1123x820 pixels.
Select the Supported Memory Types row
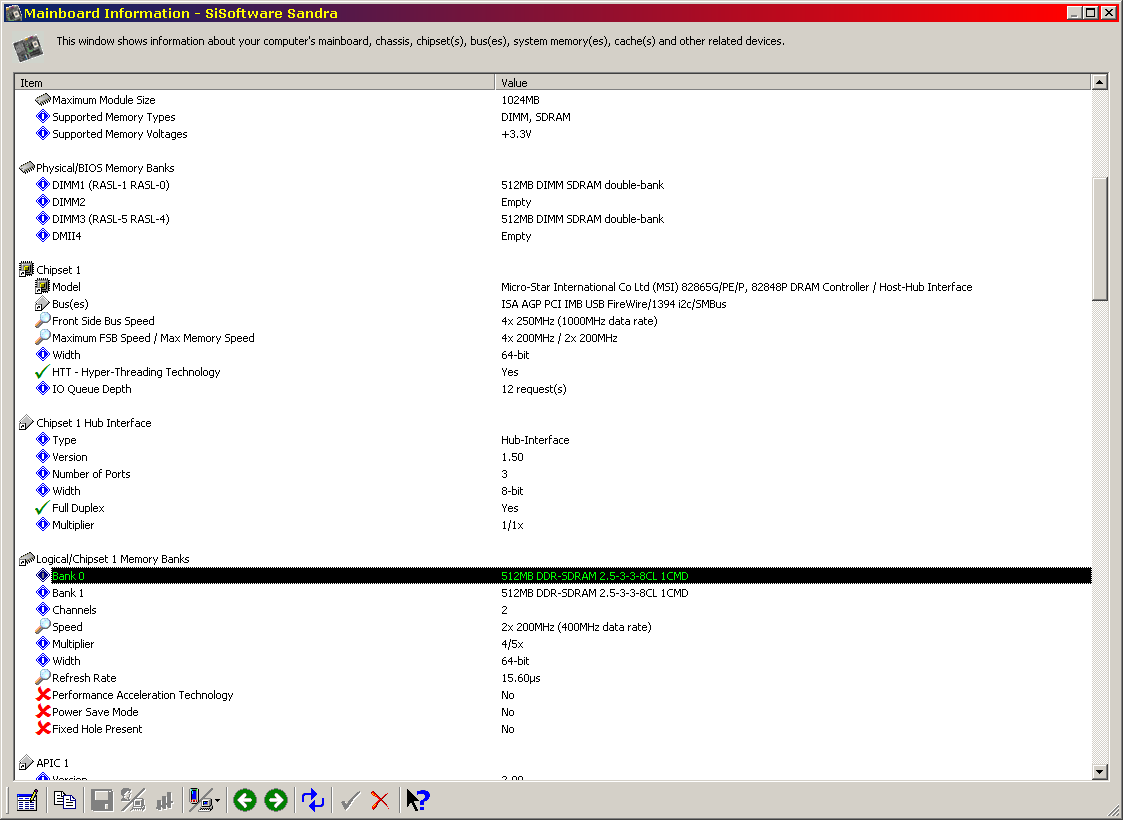tap(554, 117)
